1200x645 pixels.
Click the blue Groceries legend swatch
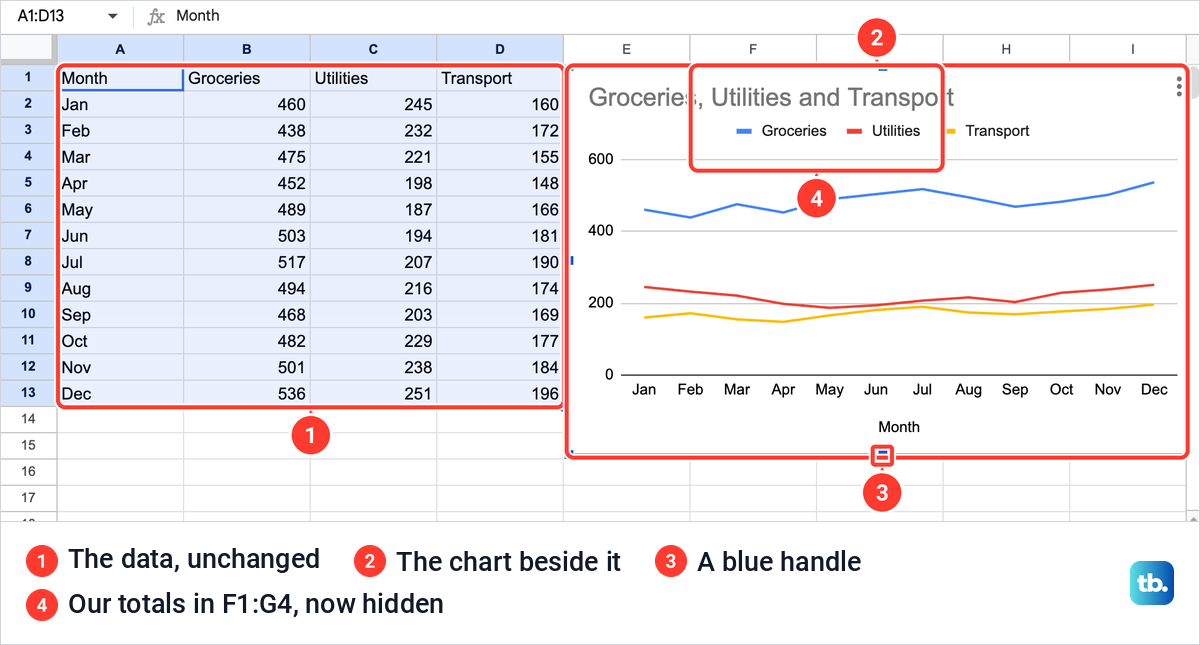click(x=744, y=131)
